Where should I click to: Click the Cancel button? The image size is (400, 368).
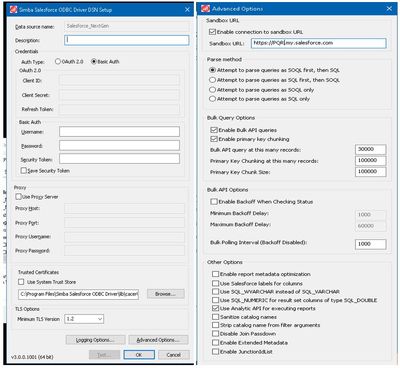[x=174, y=355]
